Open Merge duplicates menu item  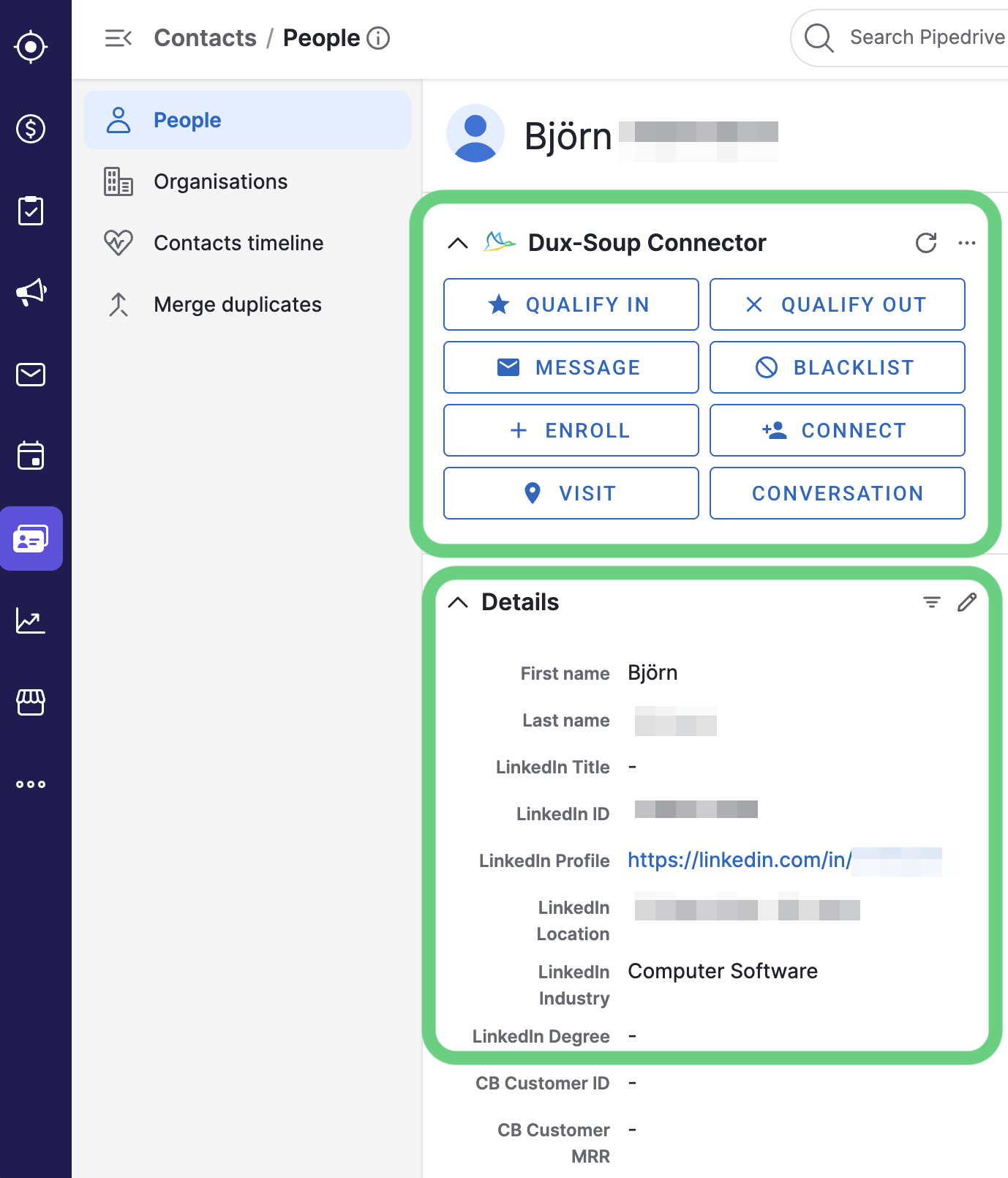pos(247,304)
